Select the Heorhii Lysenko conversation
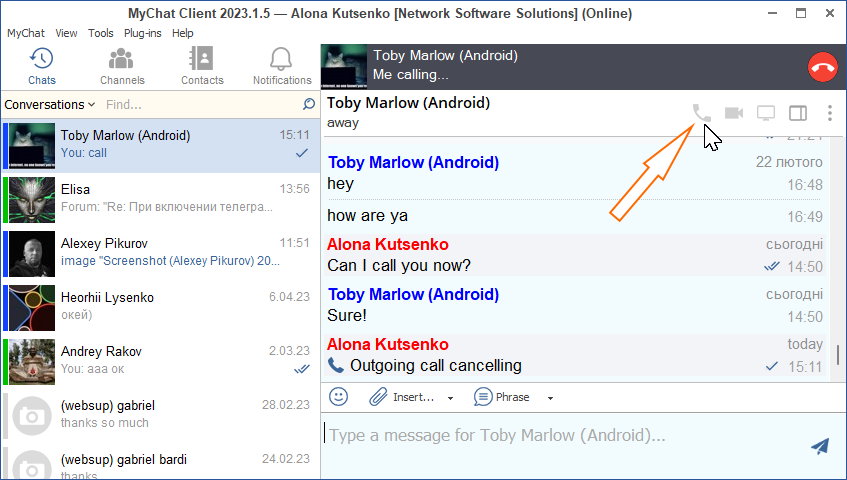The height and width of the screenshot is (480, 847). pos(161,308)
